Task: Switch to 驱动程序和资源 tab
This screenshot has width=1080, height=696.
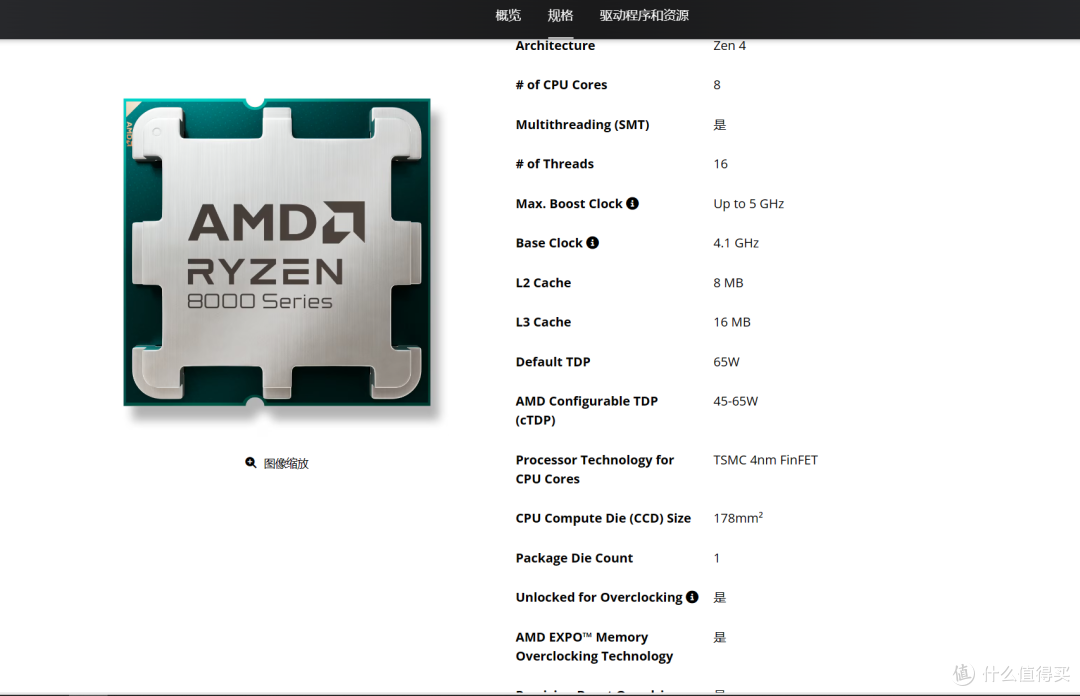Action: pos(644,15)
